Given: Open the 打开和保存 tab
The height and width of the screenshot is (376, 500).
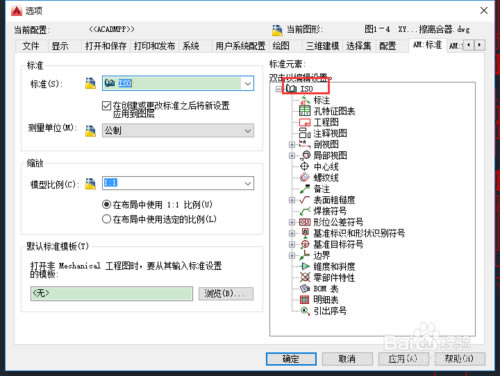Looking at the screenshot, I should pos(106,46).
